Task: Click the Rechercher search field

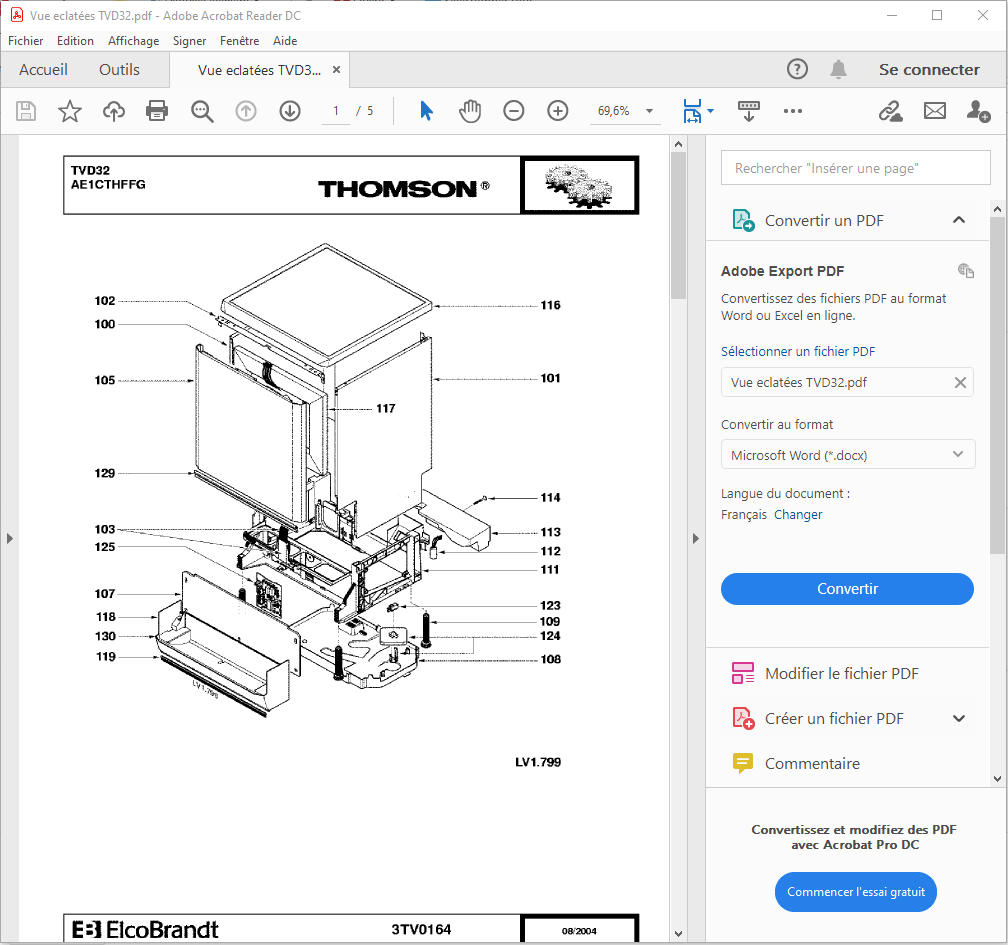Action: click(x=855, y=168)
